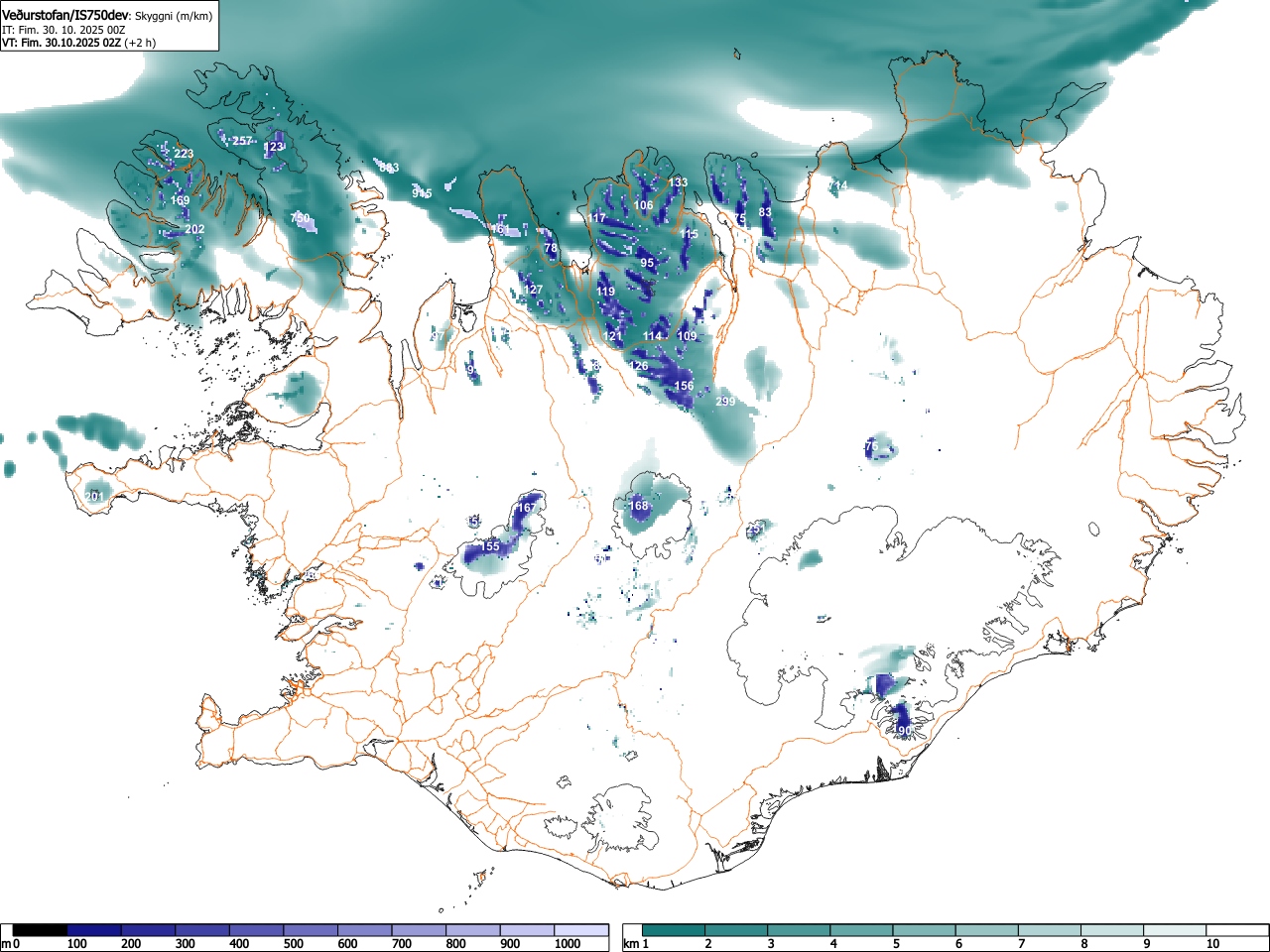Click the '223' visibility value in the Westfjords
This screenshot has width=1270, height=952.
(x=184, y=154)
